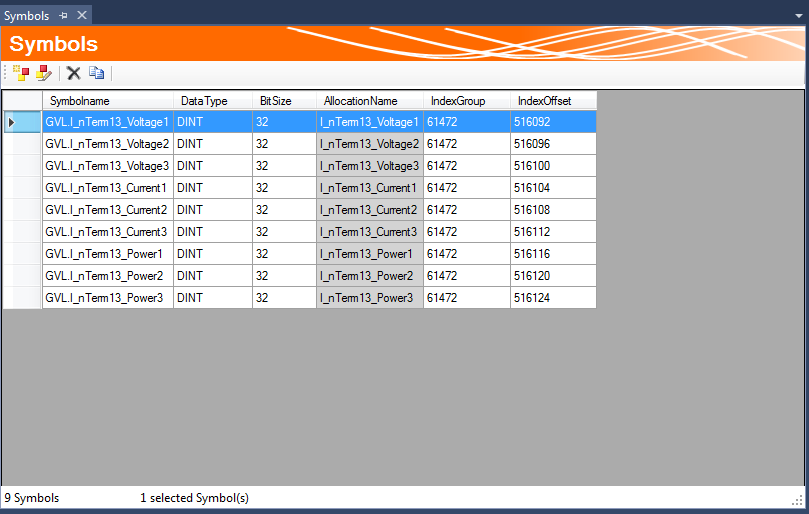Click the Copy symbols toolbar icon
Image resolution: width=809 pixels, height=514 pixels.
click(96, 73)
